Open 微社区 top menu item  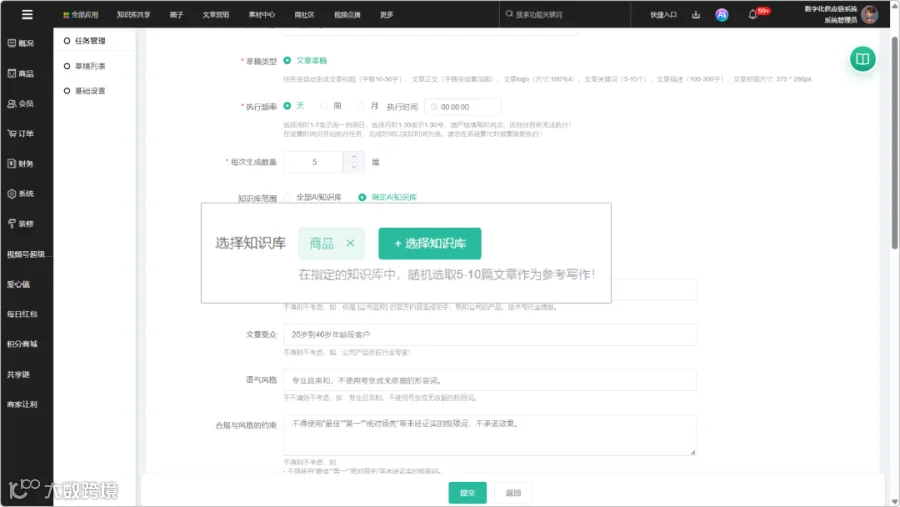pyautogui.click(x=304, y=15)
